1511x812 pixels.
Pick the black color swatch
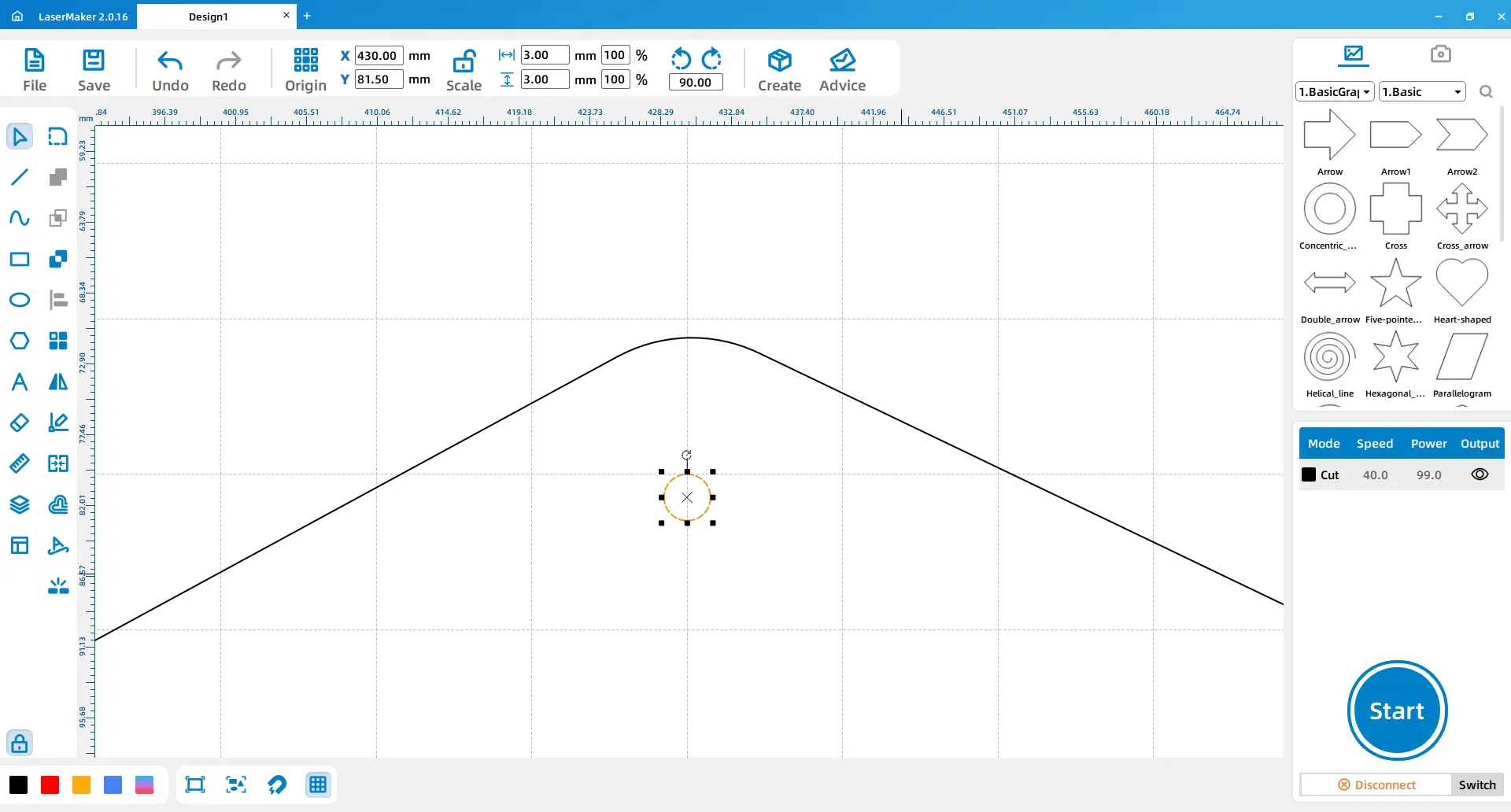point(18,784)
